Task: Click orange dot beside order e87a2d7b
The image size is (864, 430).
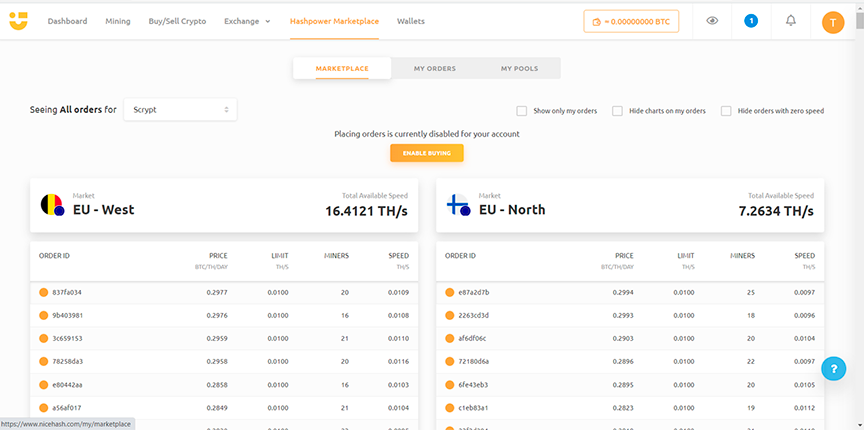Action: 450,292
